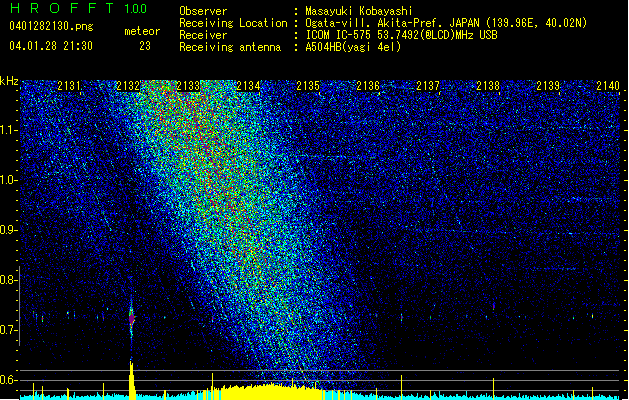Viewport: 629px width, 400px height.
Task: Click the 0.6 kHz frequency tick label
Action: (x=9, y=380)
